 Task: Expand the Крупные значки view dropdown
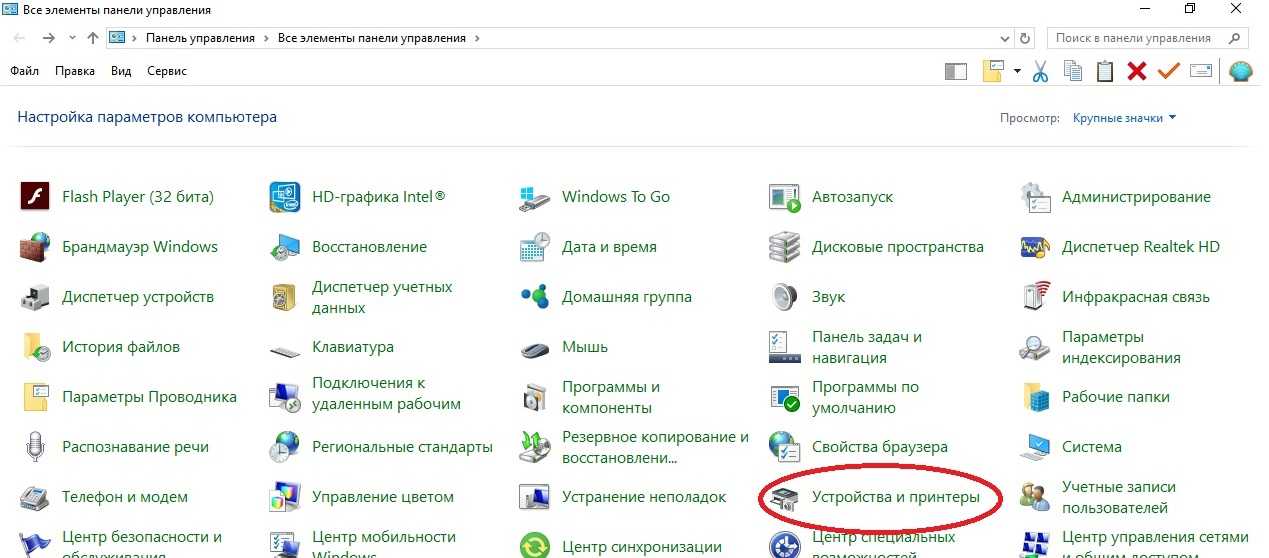(x=1125, y=117)
